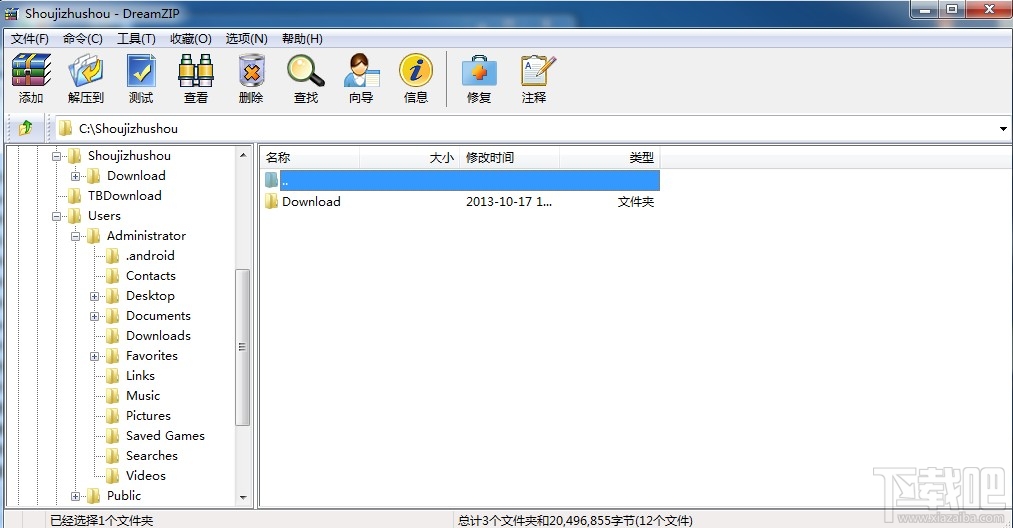Click the Music folder icon in tree

pyautogui.click(x=112, y=396)
